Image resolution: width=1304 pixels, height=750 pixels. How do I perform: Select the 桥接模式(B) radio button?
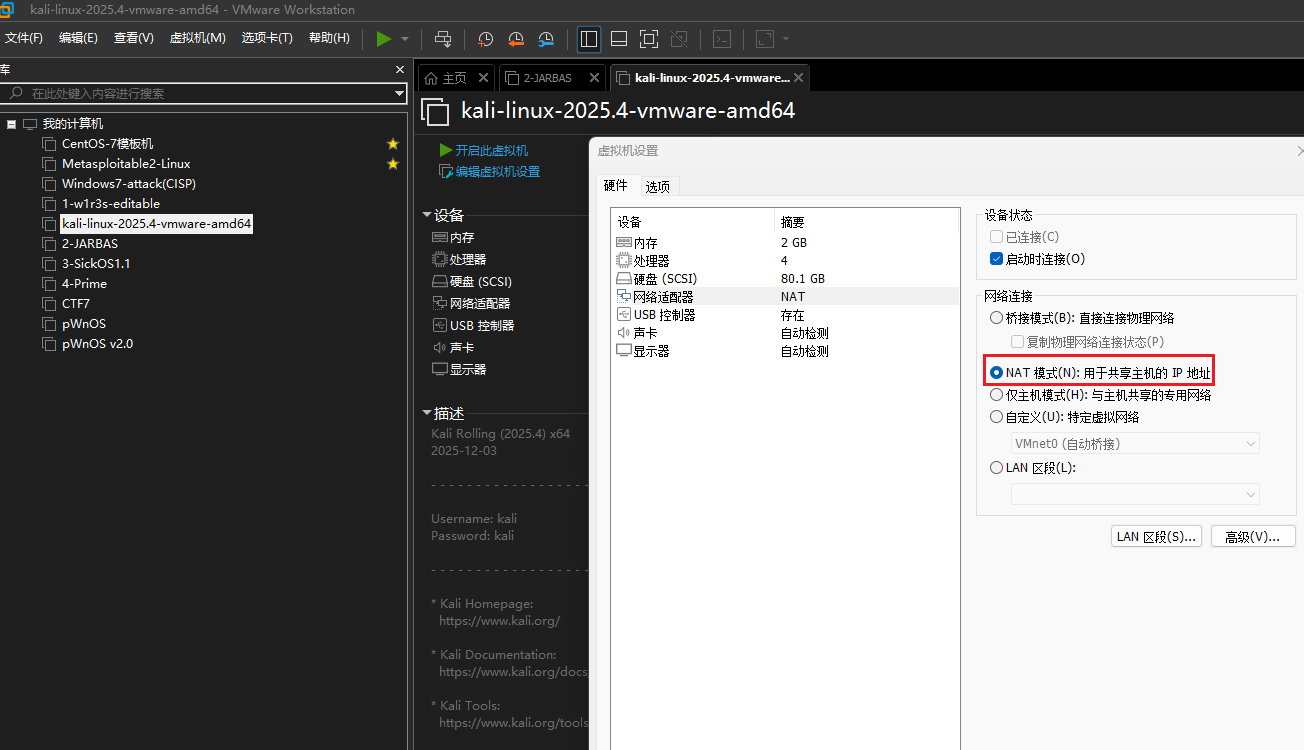coord(996,318)
